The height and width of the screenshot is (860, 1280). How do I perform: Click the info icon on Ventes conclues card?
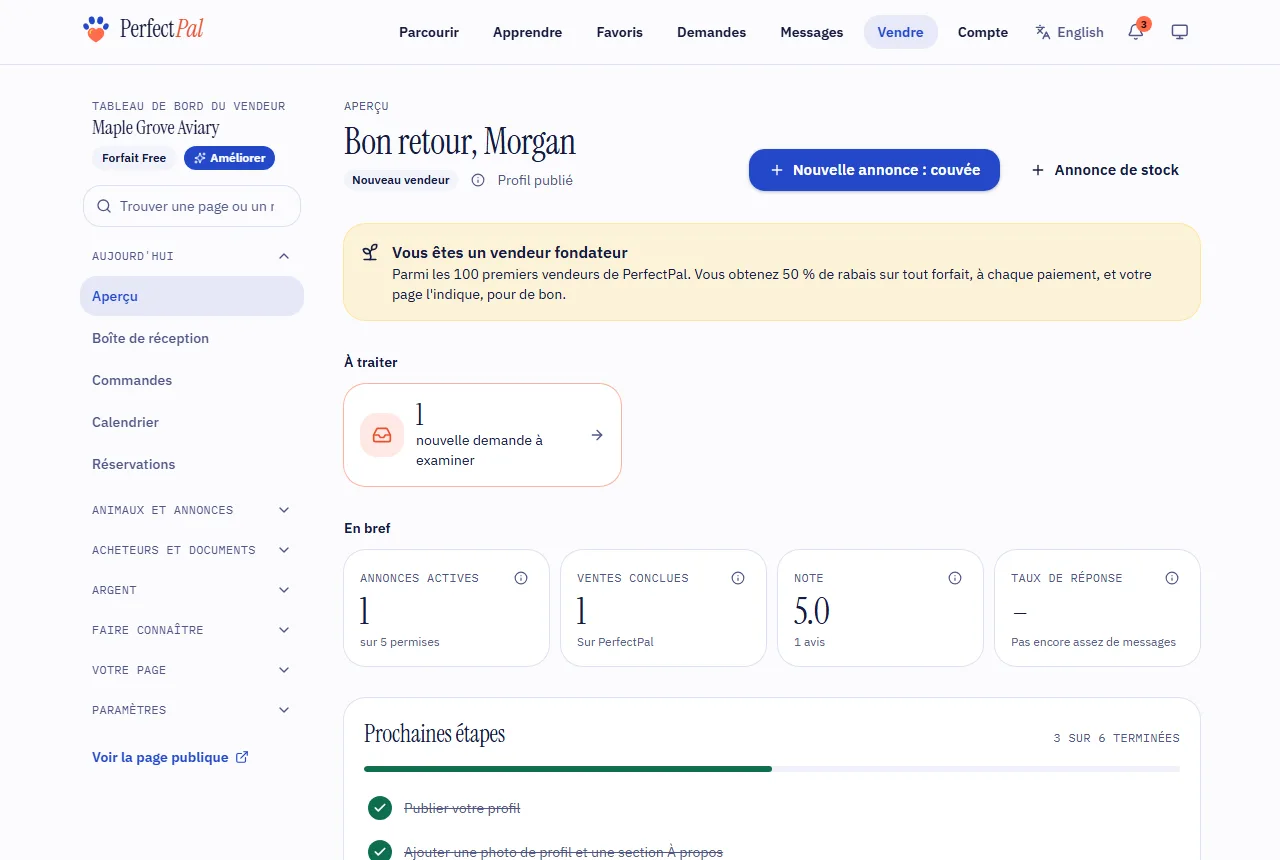pyautogui.click(x=738, y=578)
